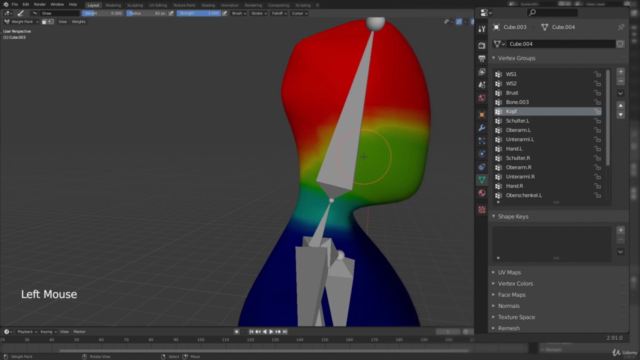
Task: Collapse the Shape Keys panel
Action: coord(493,216)
